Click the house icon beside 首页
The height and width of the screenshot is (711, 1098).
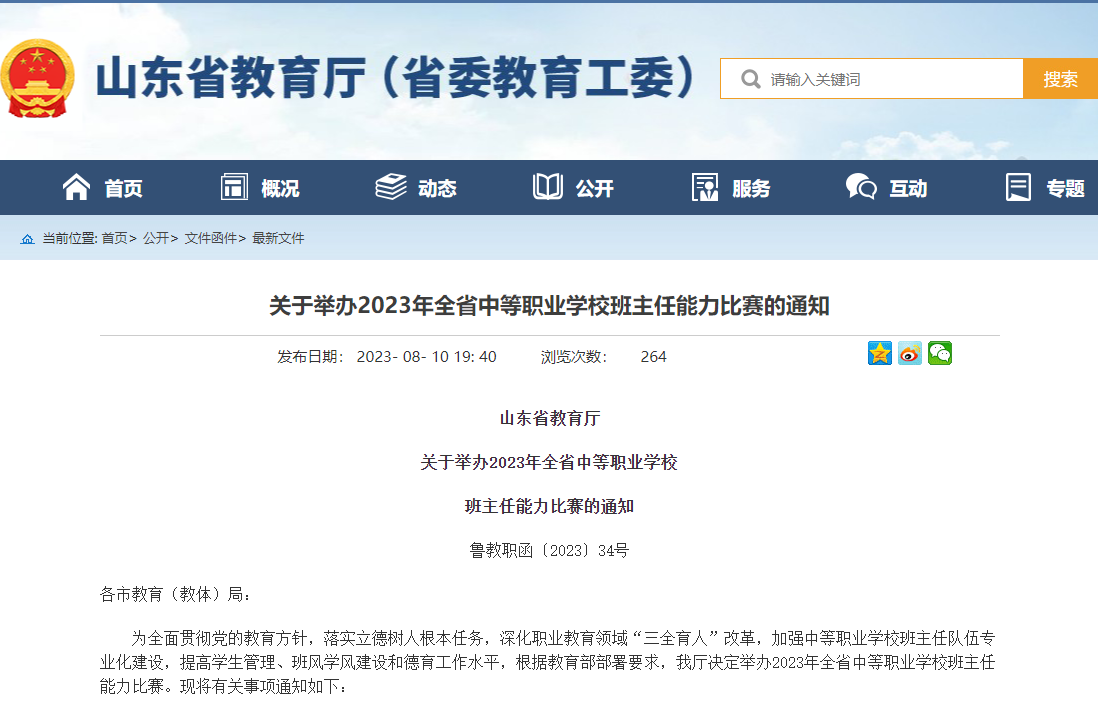[76, 187]
